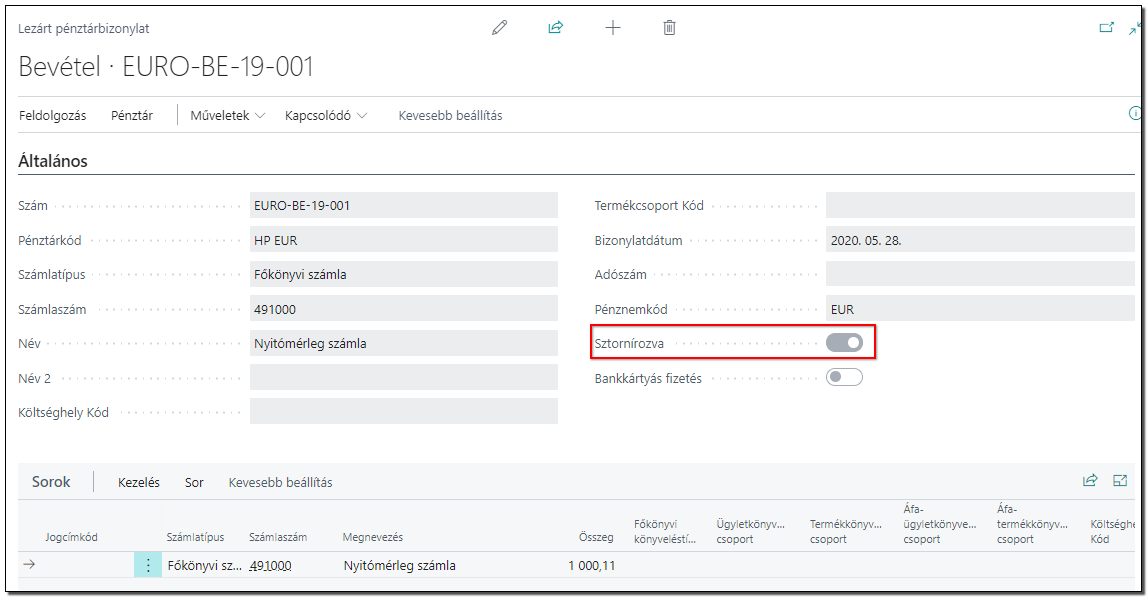Click the Nyitómérleg számla cell in row
The image size is (1148, 598).
point(400,566)
